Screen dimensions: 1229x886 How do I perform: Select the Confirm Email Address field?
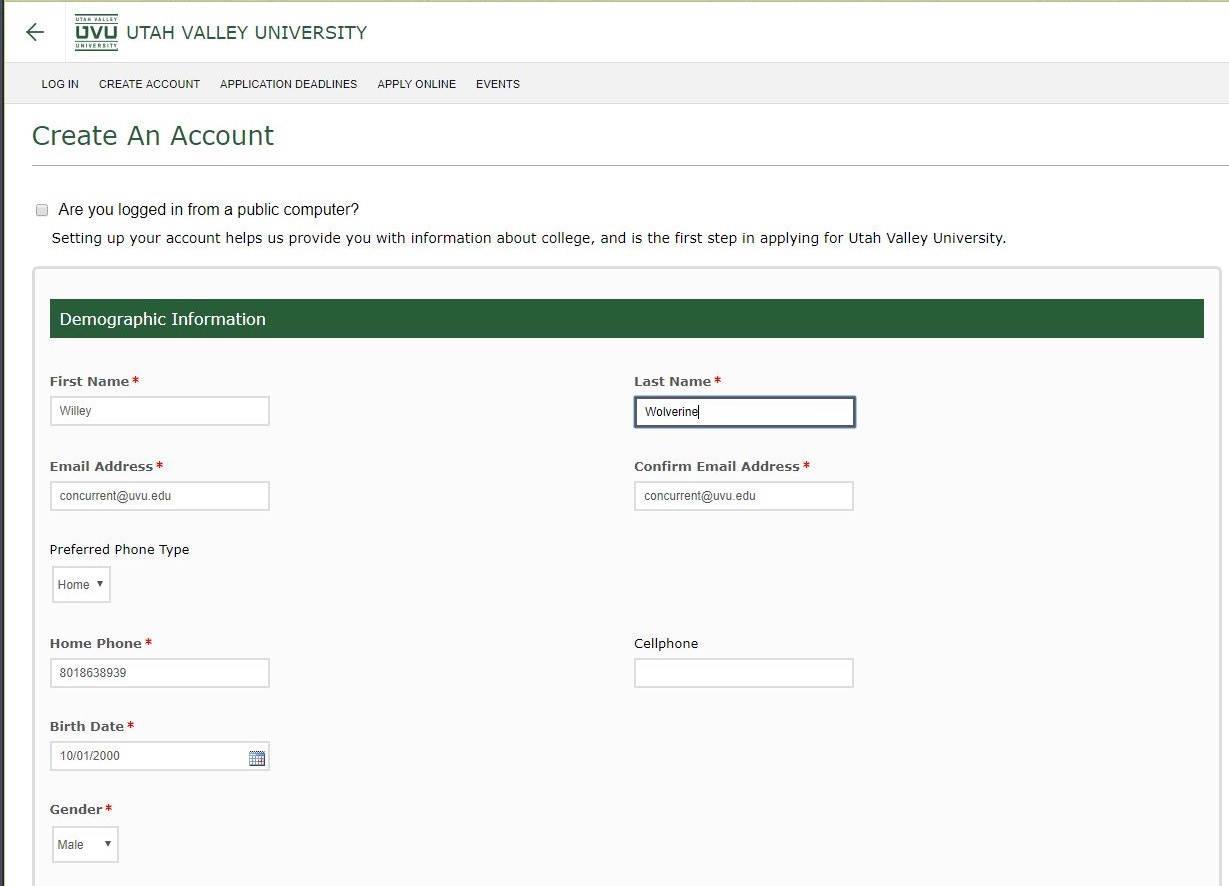pos(744,496)
